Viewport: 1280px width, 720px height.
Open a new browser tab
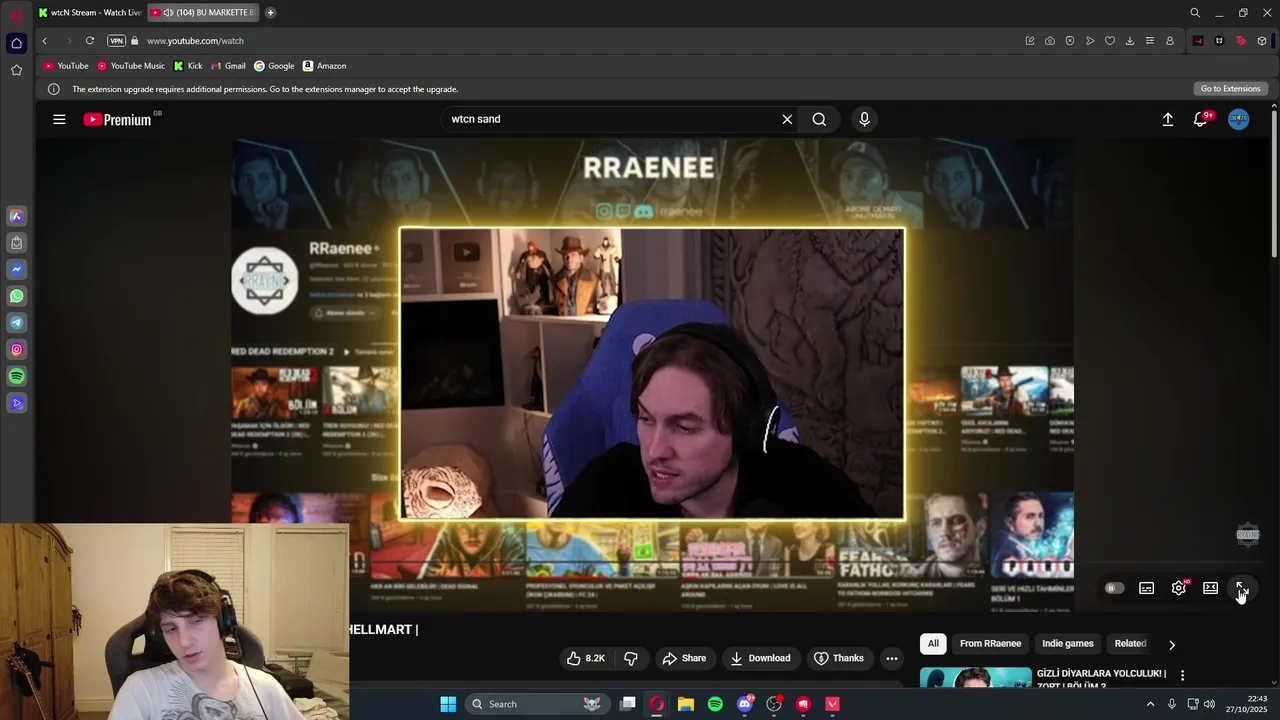click(270, 13)
